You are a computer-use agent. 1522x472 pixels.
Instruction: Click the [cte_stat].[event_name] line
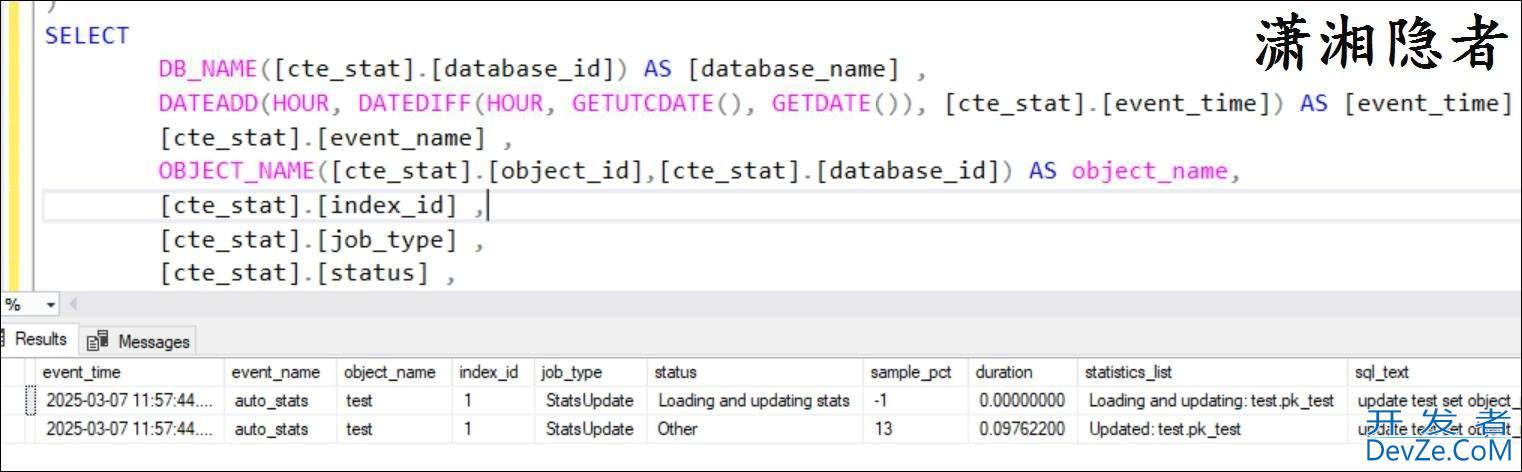point(336,137)
